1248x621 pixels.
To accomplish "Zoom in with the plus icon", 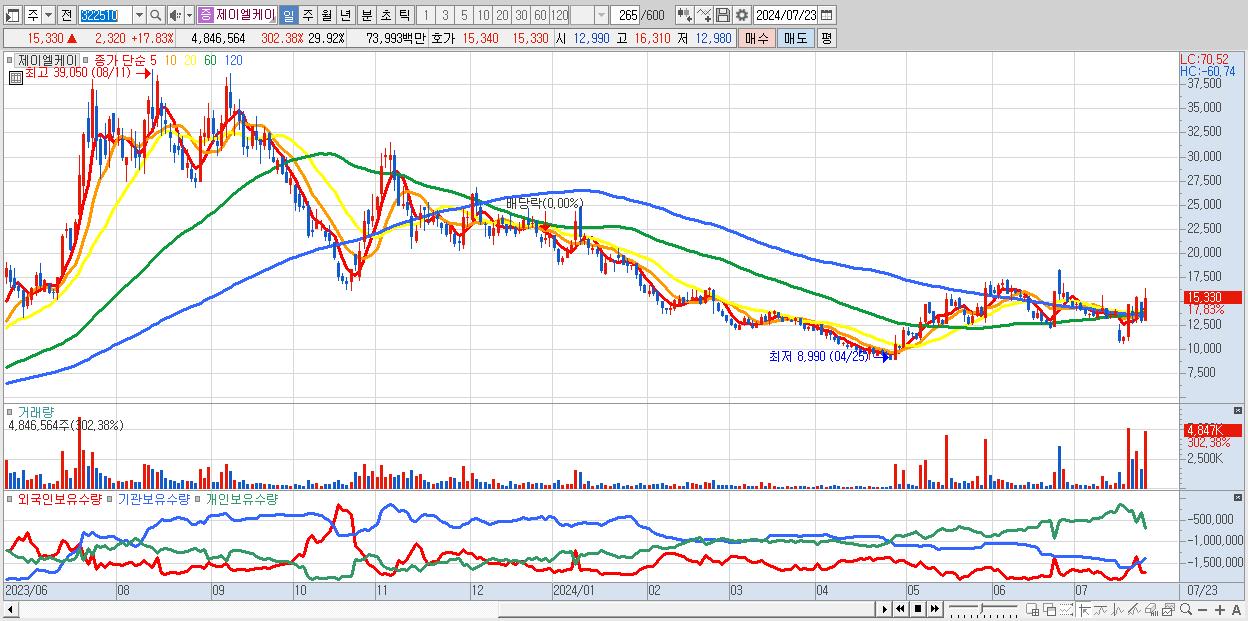I will pos(1220,609).
